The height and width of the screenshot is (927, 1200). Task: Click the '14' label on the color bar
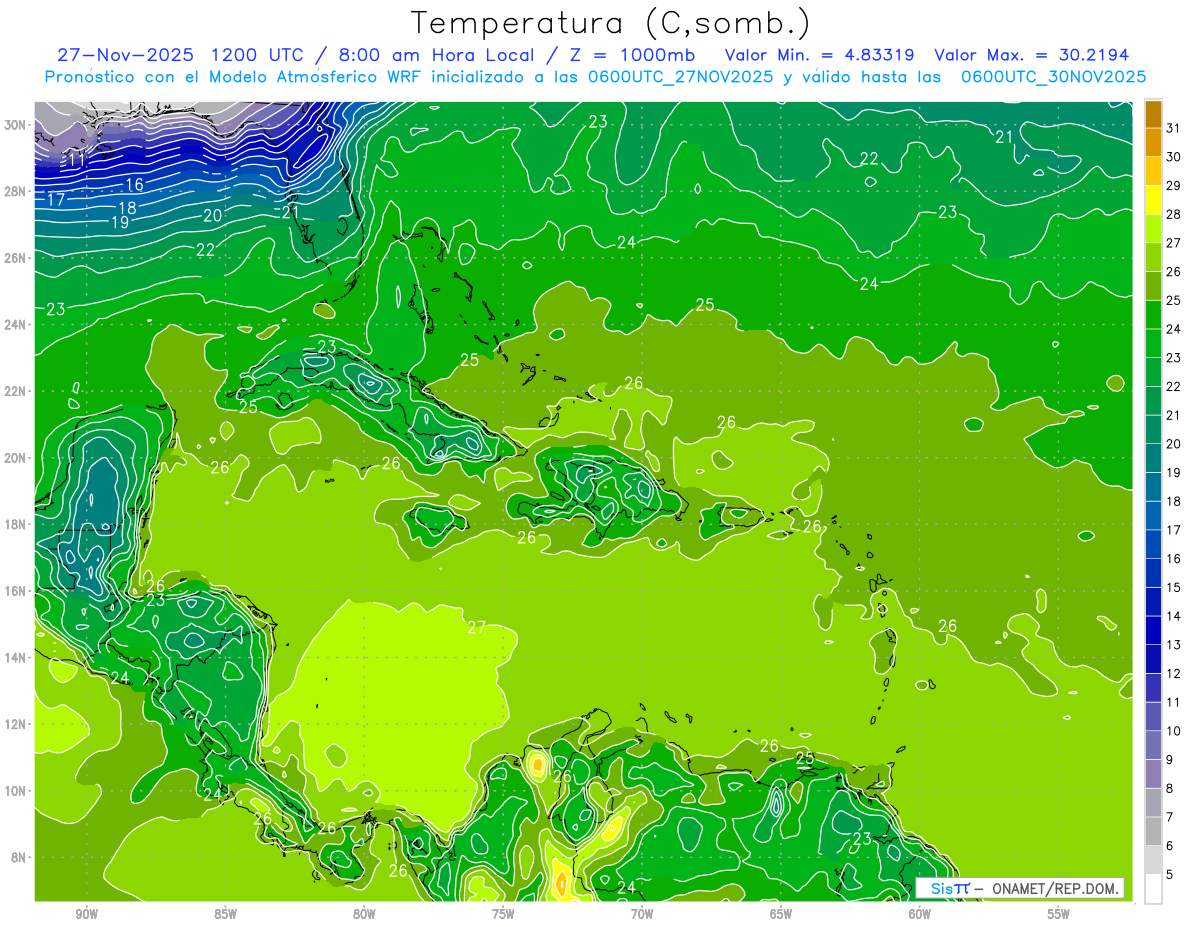tap(1174, 615)
